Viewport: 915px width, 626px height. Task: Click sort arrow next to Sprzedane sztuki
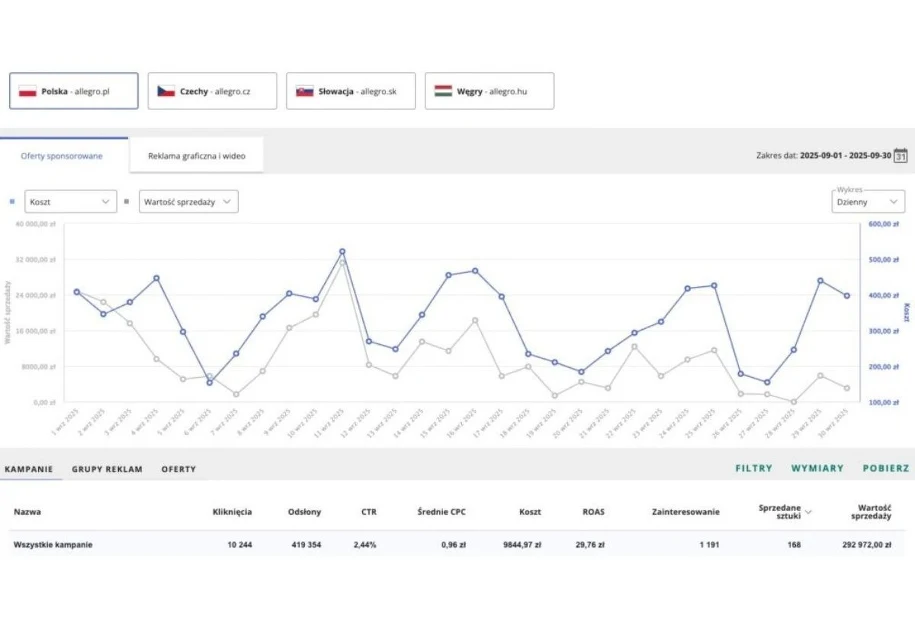[x=808, y=512]
